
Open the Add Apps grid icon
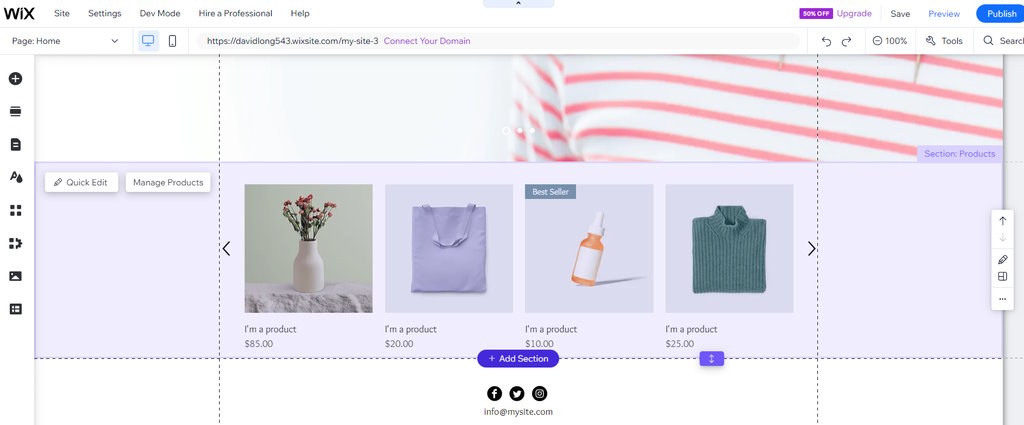point(16,210)
